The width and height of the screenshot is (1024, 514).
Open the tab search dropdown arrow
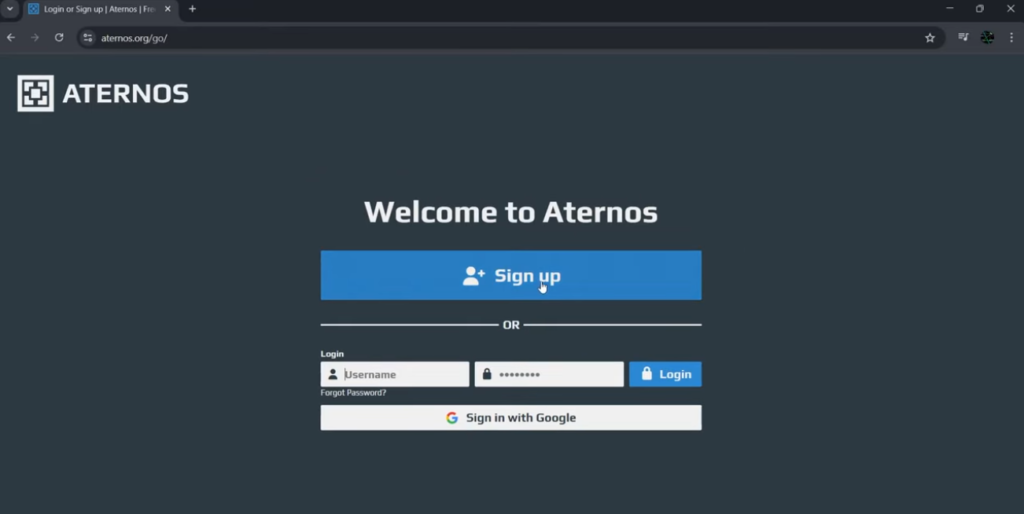tap(10, 9)
